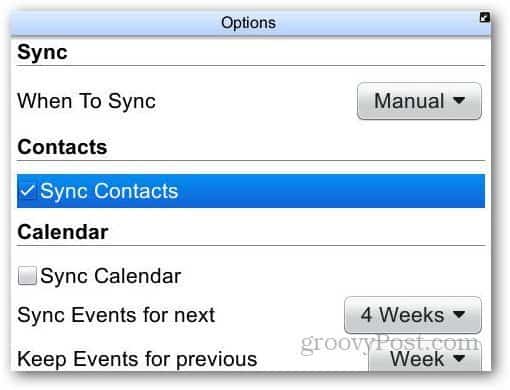This screenshot has height=390, width=510.
Task: Click the divider line under Calendar heading
Action: coord(251,246)
